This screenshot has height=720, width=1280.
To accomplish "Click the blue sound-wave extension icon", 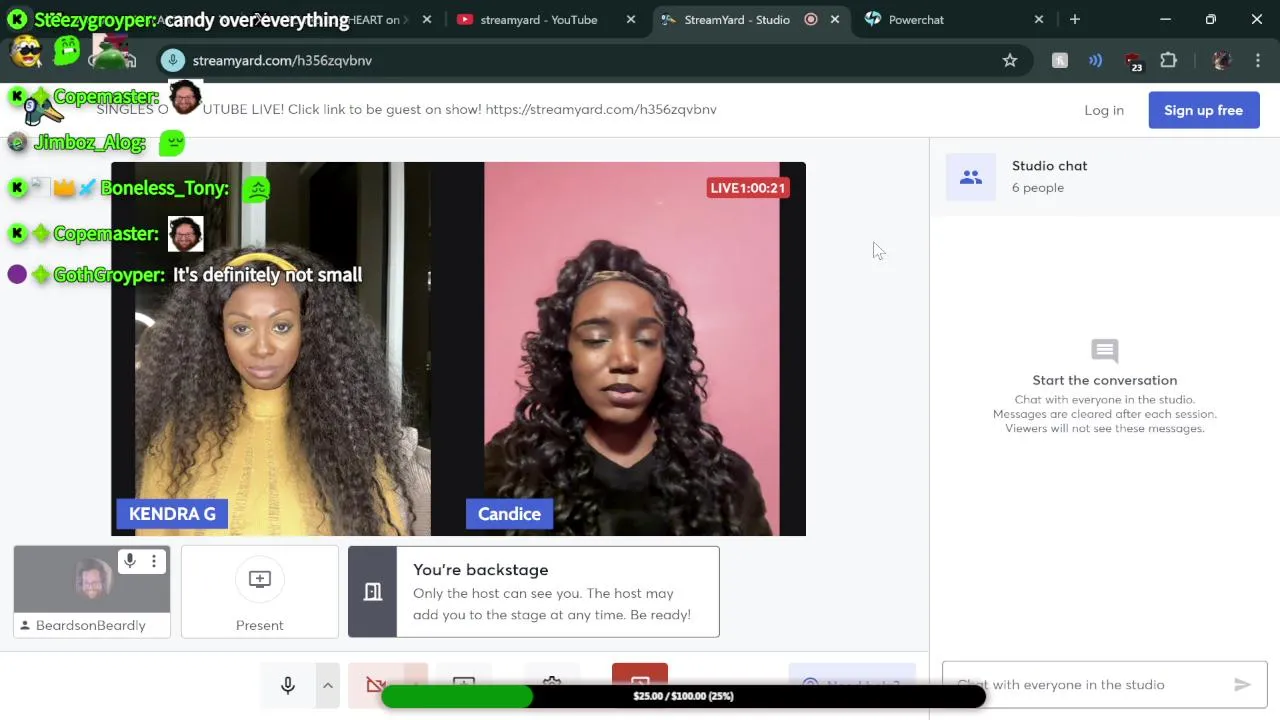I will pos(1096,60).
